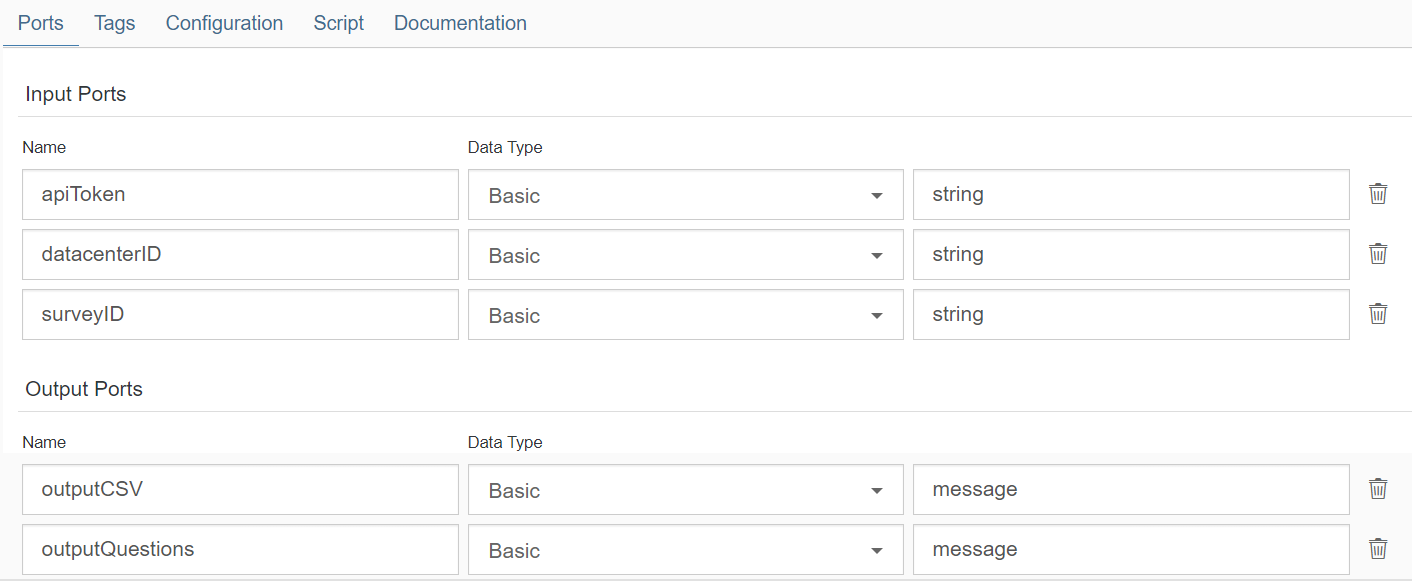This screenshot has width=1412, height=581.
Task: Edit the outputCSV port name field
Action: [x=240, y=490]
